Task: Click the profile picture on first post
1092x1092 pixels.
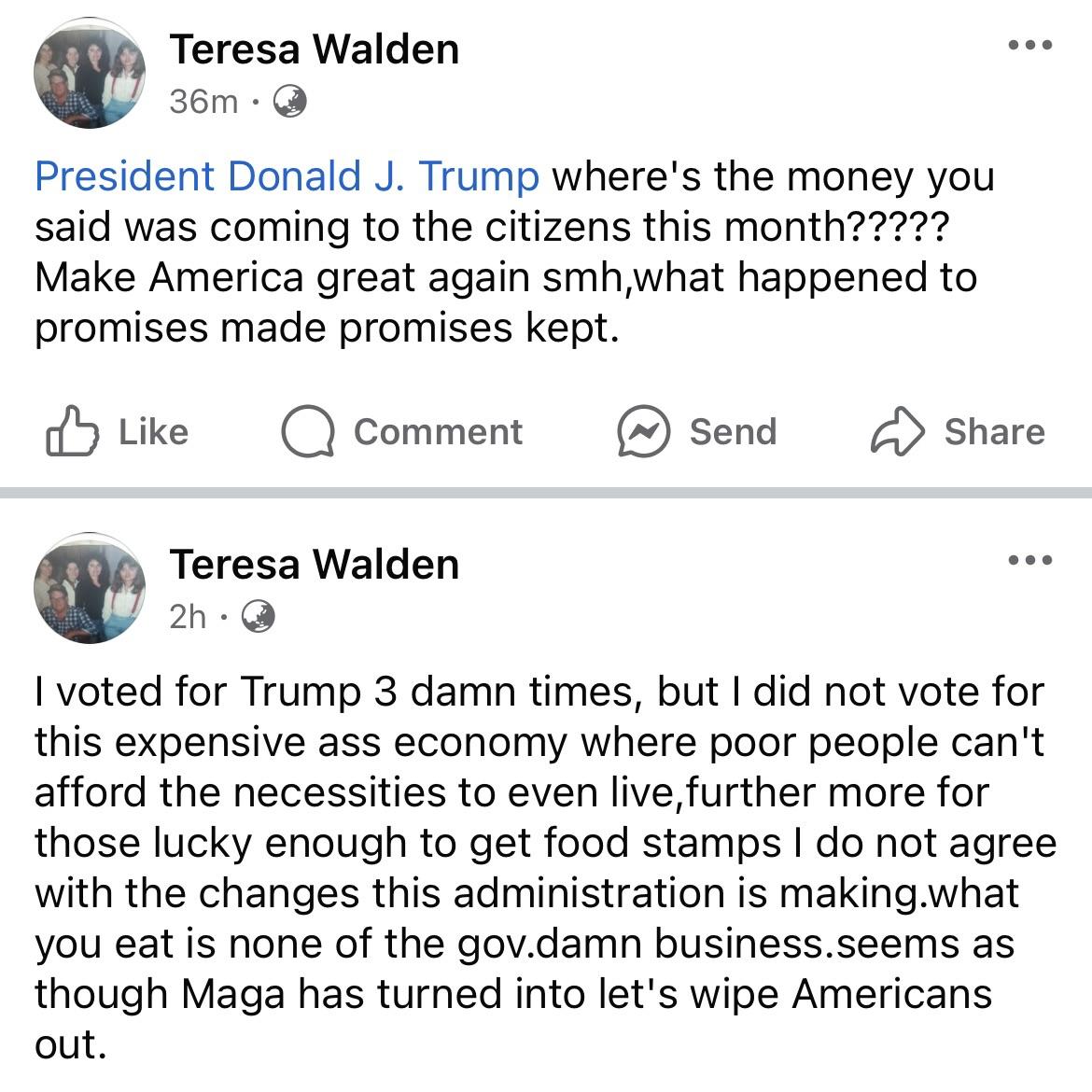Action: tap(90, 73)
